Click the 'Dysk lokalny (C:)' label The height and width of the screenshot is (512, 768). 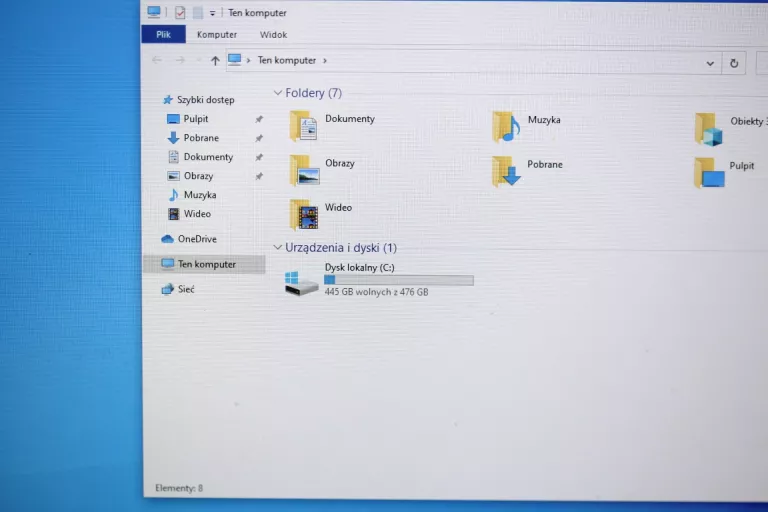click(360, 268)
